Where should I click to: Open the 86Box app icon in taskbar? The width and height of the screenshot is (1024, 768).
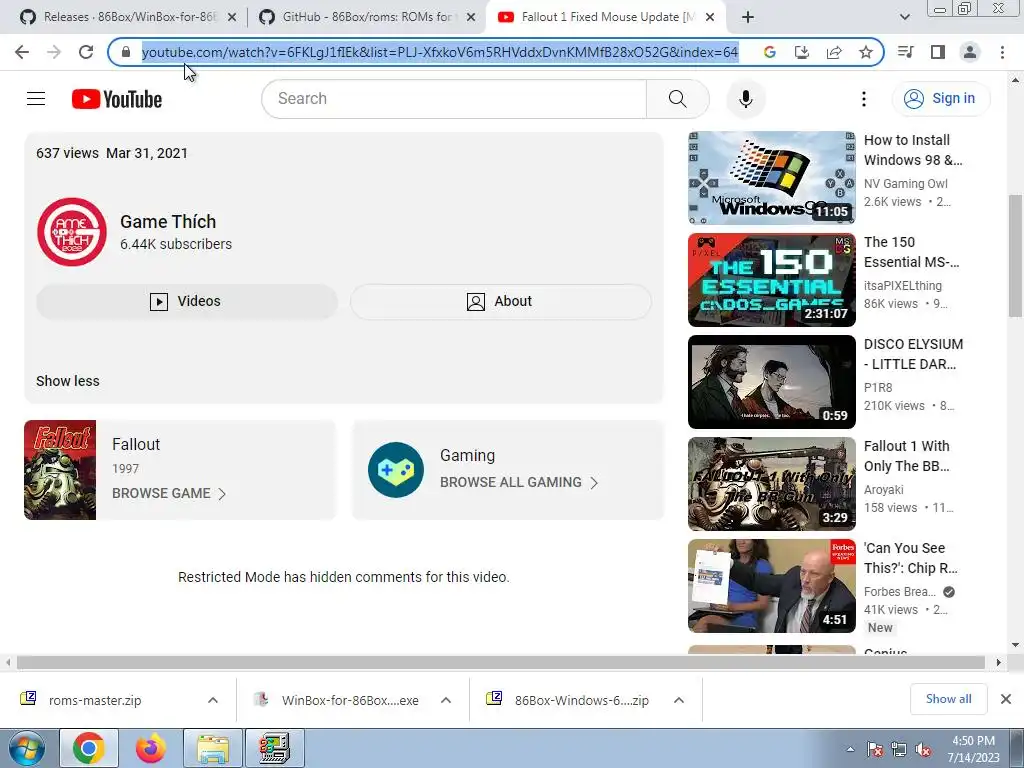pyautogui.click(x=274, y=748)
